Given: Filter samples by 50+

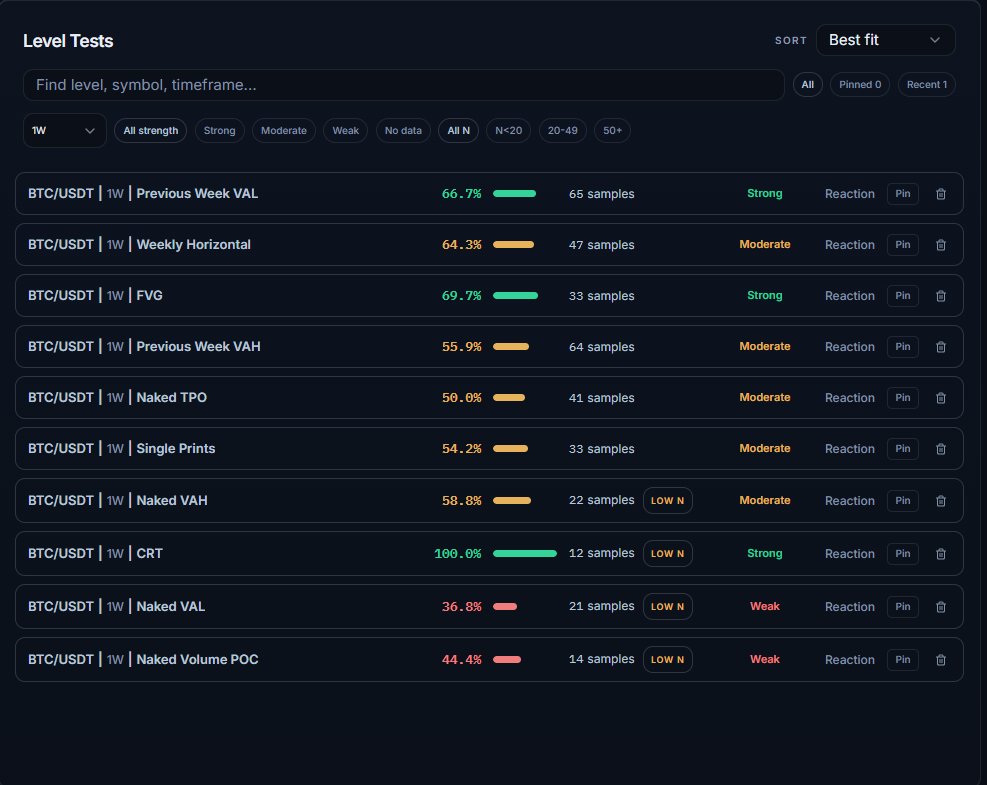Looking at the screenshot, I should click(612, 130).
